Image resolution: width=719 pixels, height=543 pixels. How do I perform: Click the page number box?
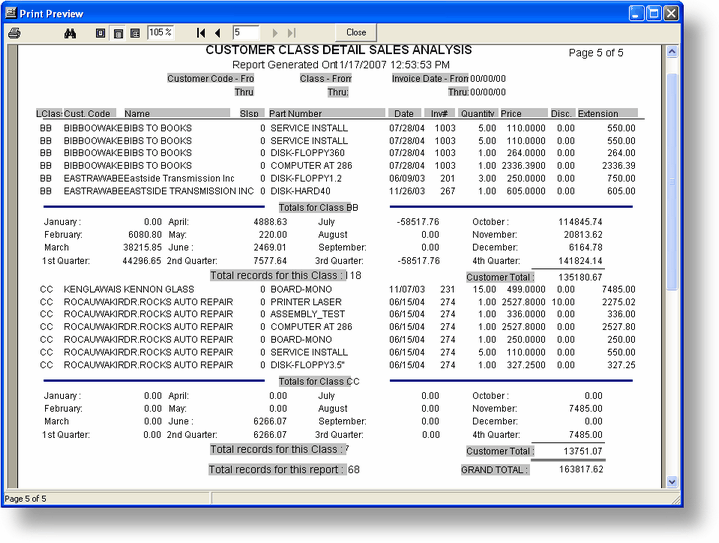coord(245,33)
